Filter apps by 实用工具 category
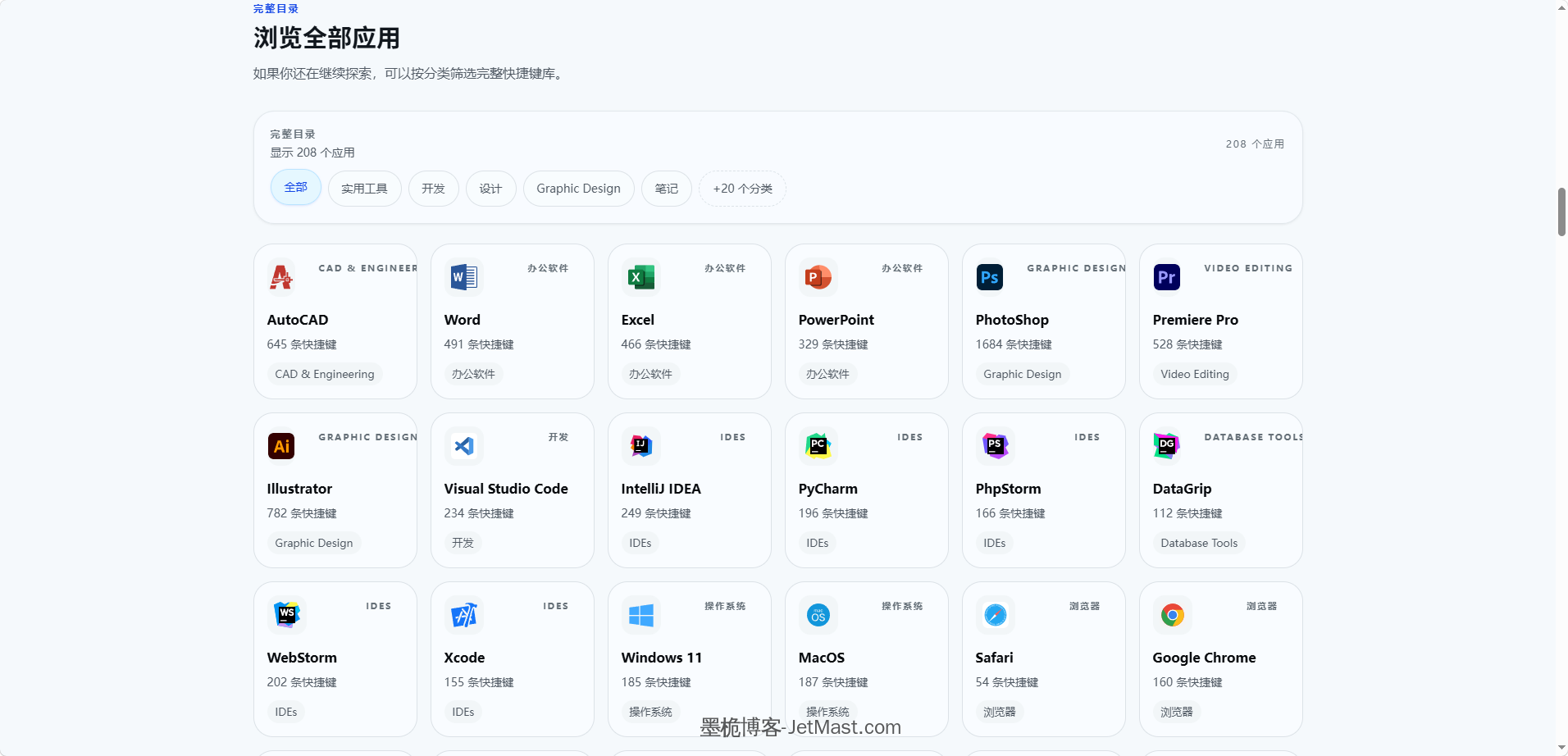Image resolution: width=1568 pixels, height=756 pixels. (365, 189)
